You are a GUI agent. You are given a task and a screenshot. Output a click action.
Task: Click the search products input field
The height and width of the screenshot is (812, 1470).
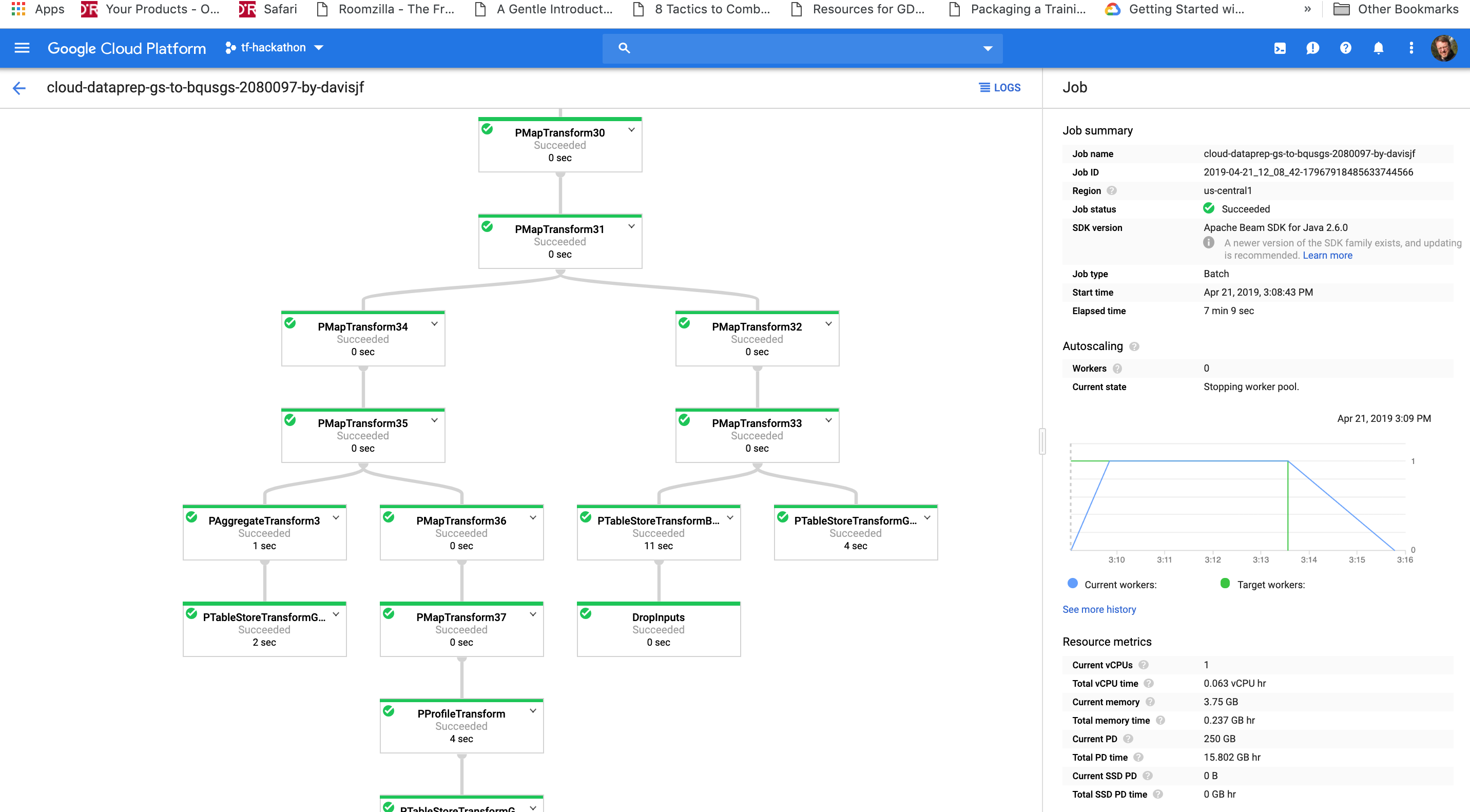pyautogui.click(x=799, y=48)
